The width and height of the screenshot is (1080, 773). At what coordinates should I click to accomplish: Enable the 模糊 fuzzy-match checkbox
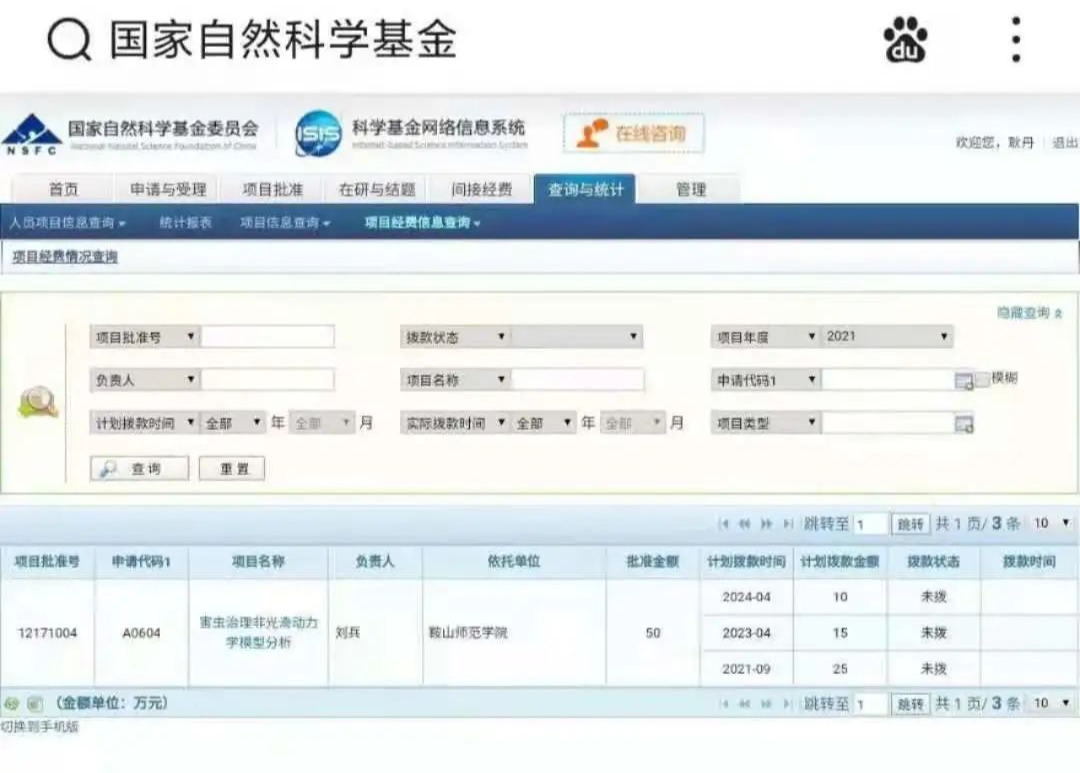pyautogui.click(x=982, y=379)
